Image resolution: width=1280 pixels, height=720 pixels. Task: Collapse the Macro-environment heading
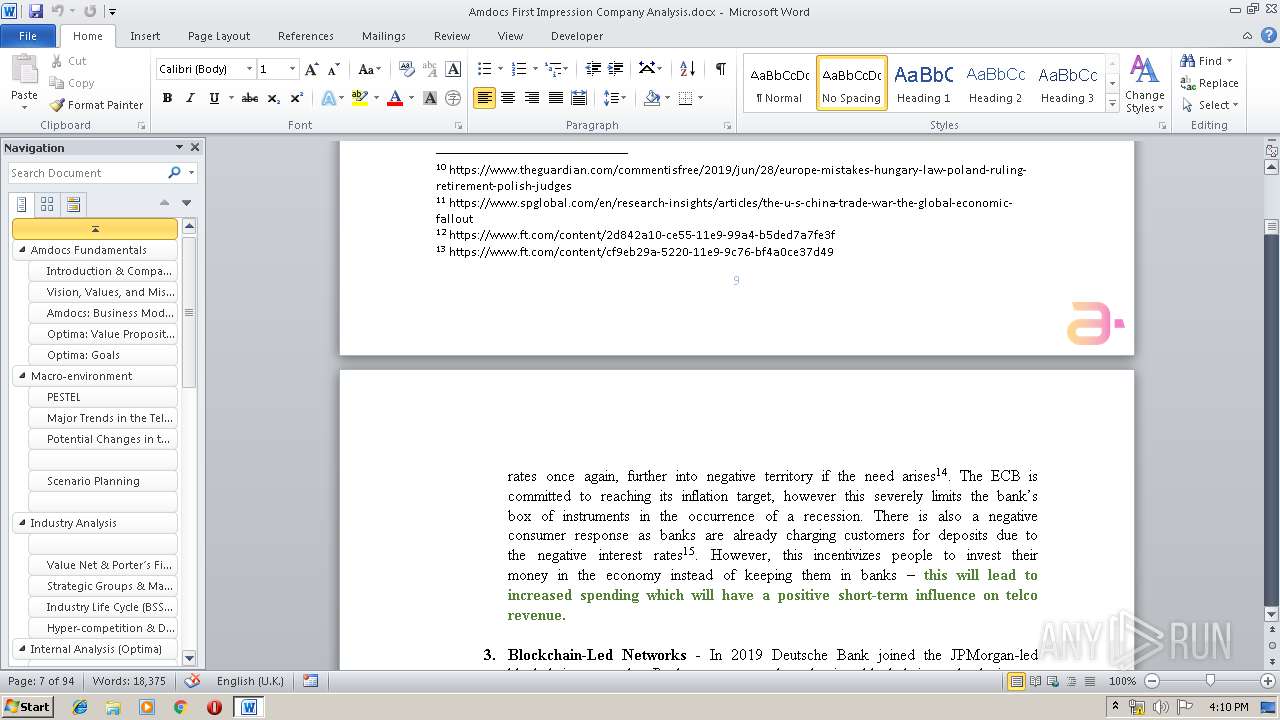(22, 376)
